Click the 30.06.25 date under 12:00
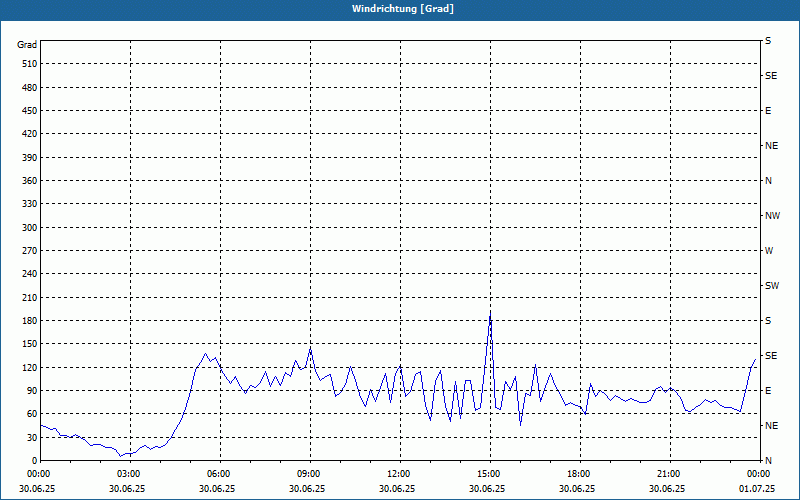 (x=397, y=488)
